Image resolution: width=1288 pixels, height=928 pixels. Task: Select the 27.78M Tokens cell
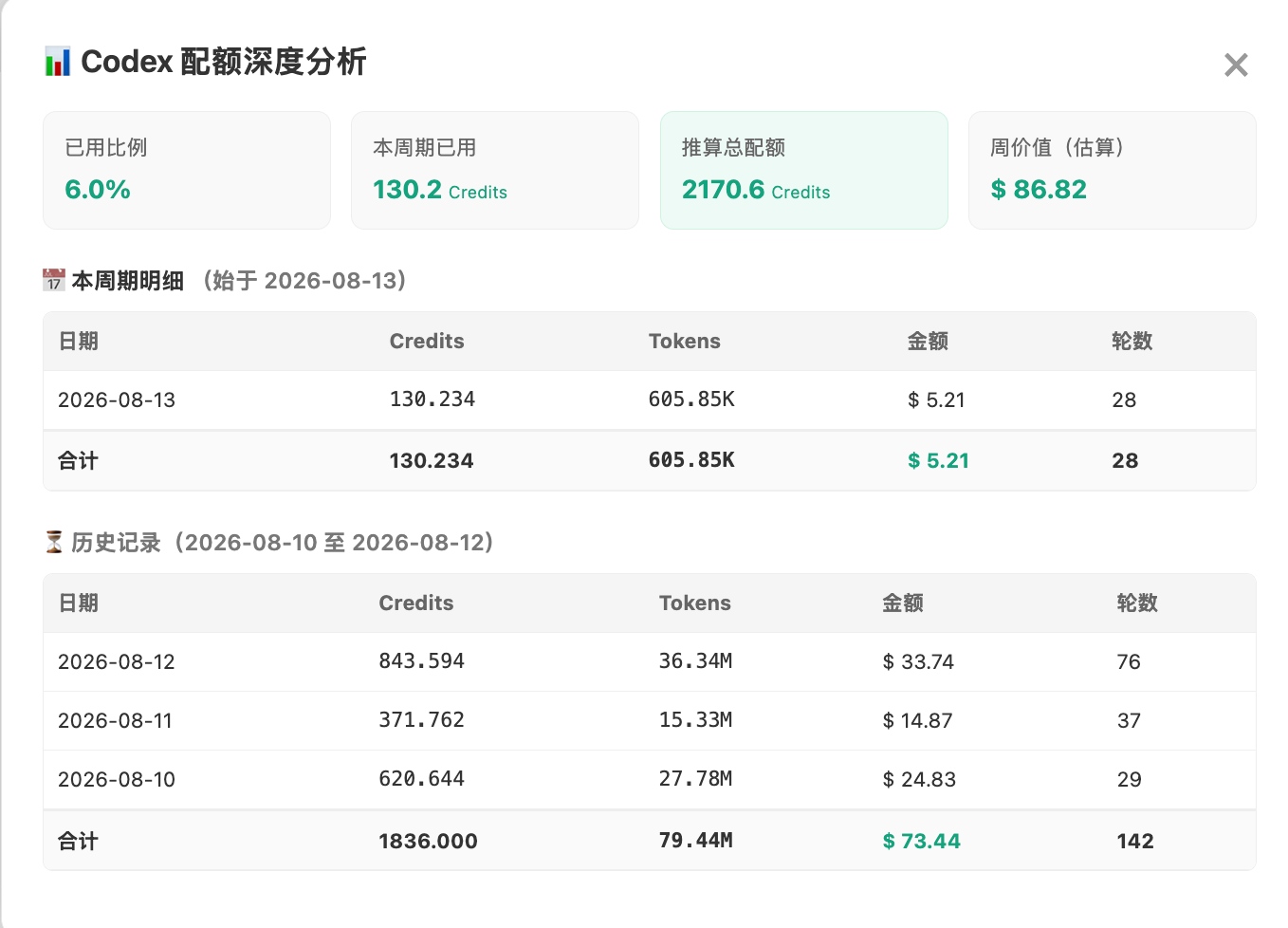click(x=696, y=779)
